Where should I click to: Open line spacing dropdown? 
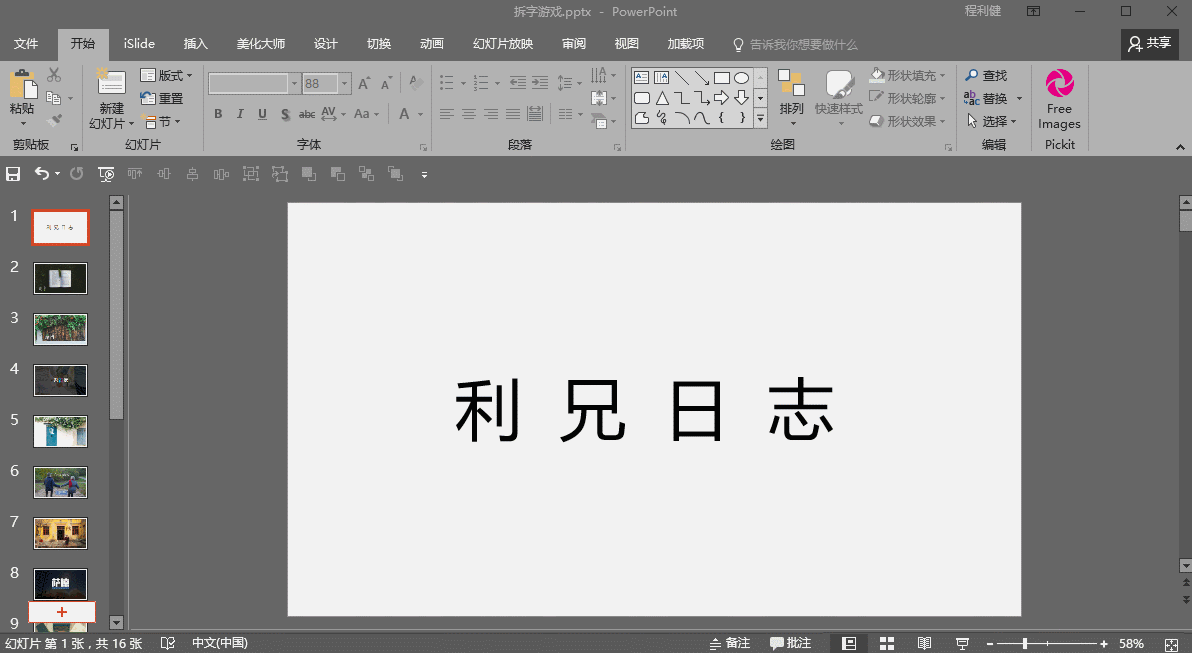(x=568, y=83)
